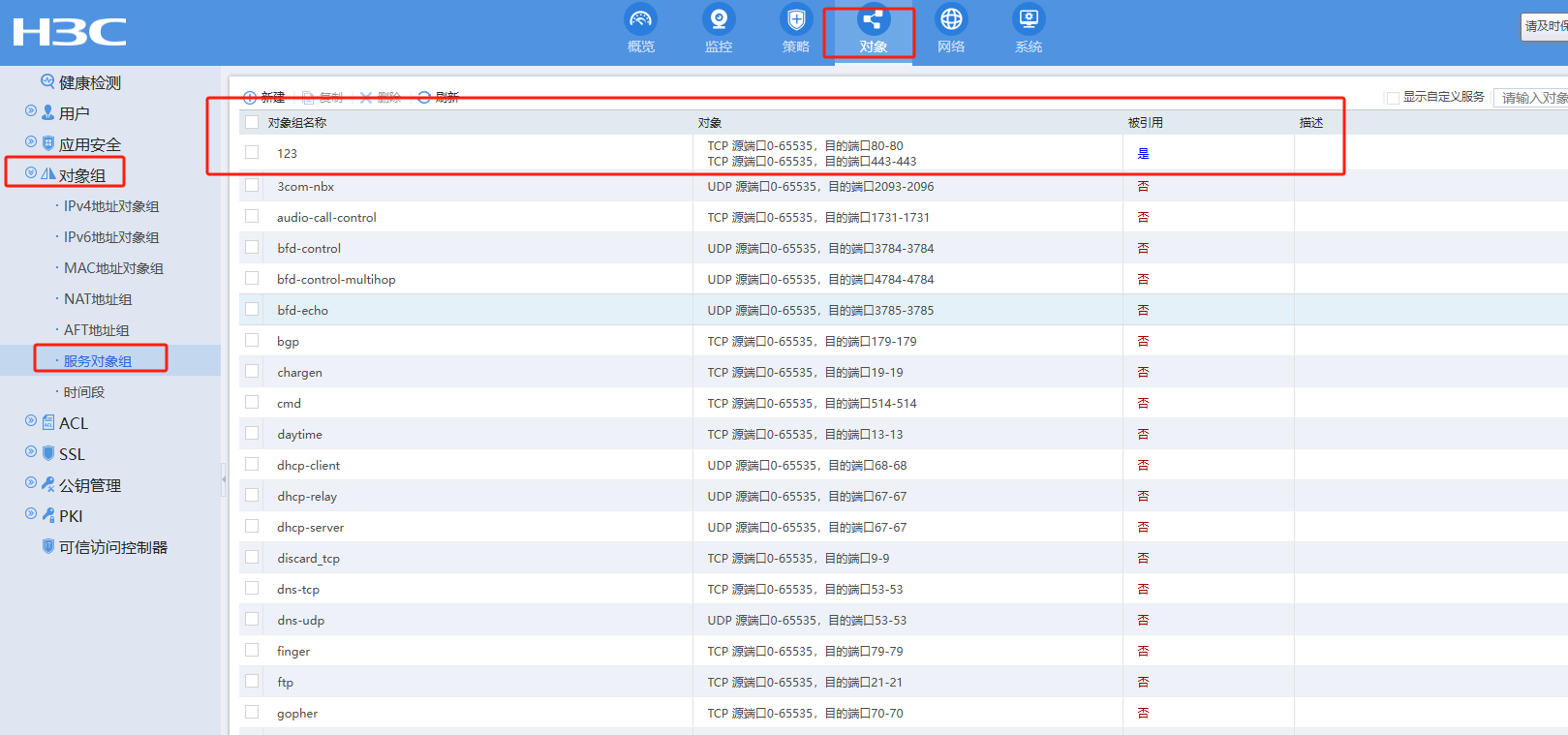The width and height of the screenshot is (1568, 735).
Task: Click the dns-udp object group name
Action: click(x=300, y=621)
